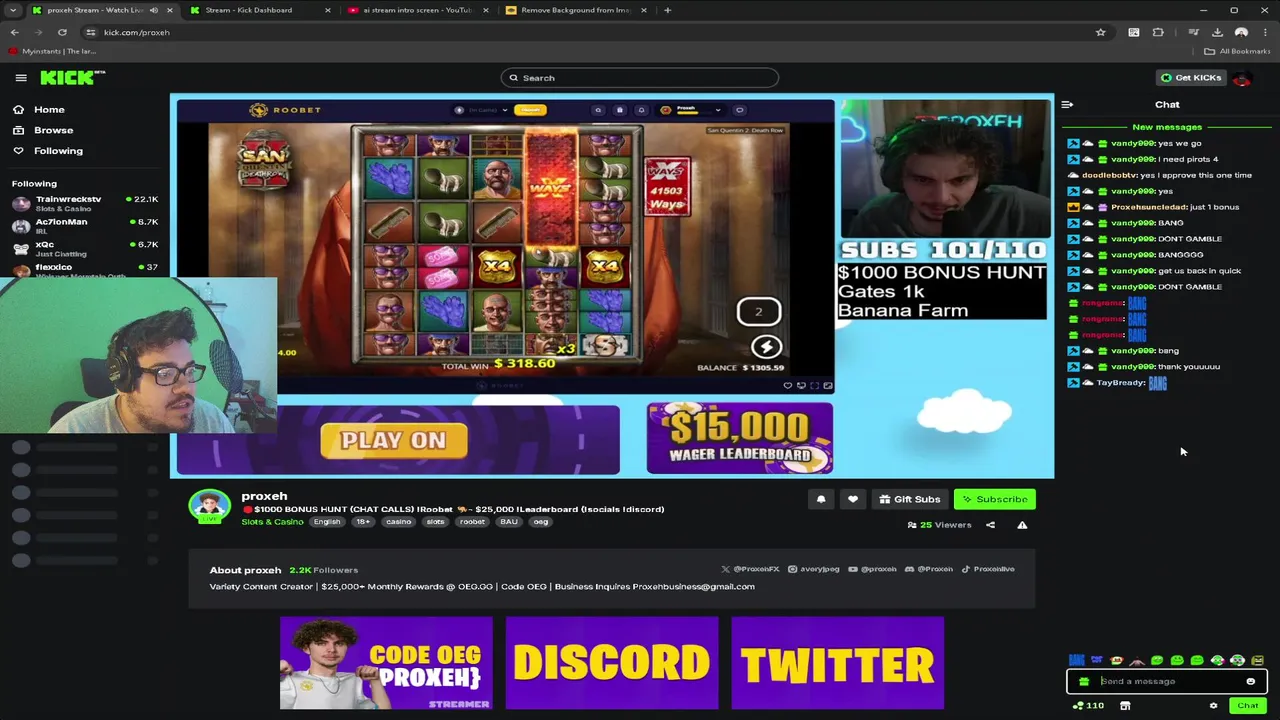Click the green gift icon in chat input
1280x720 pixels.
coord(1084,681)
